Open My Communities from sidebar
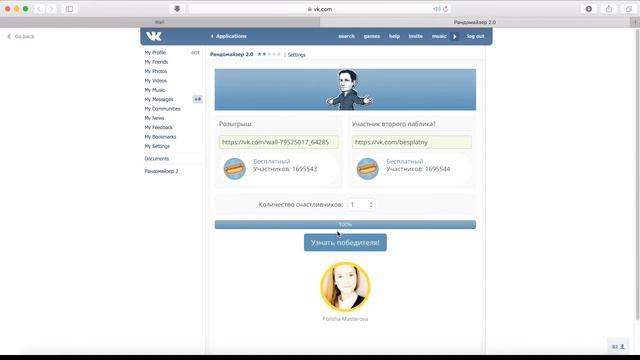 coord(162,109)
